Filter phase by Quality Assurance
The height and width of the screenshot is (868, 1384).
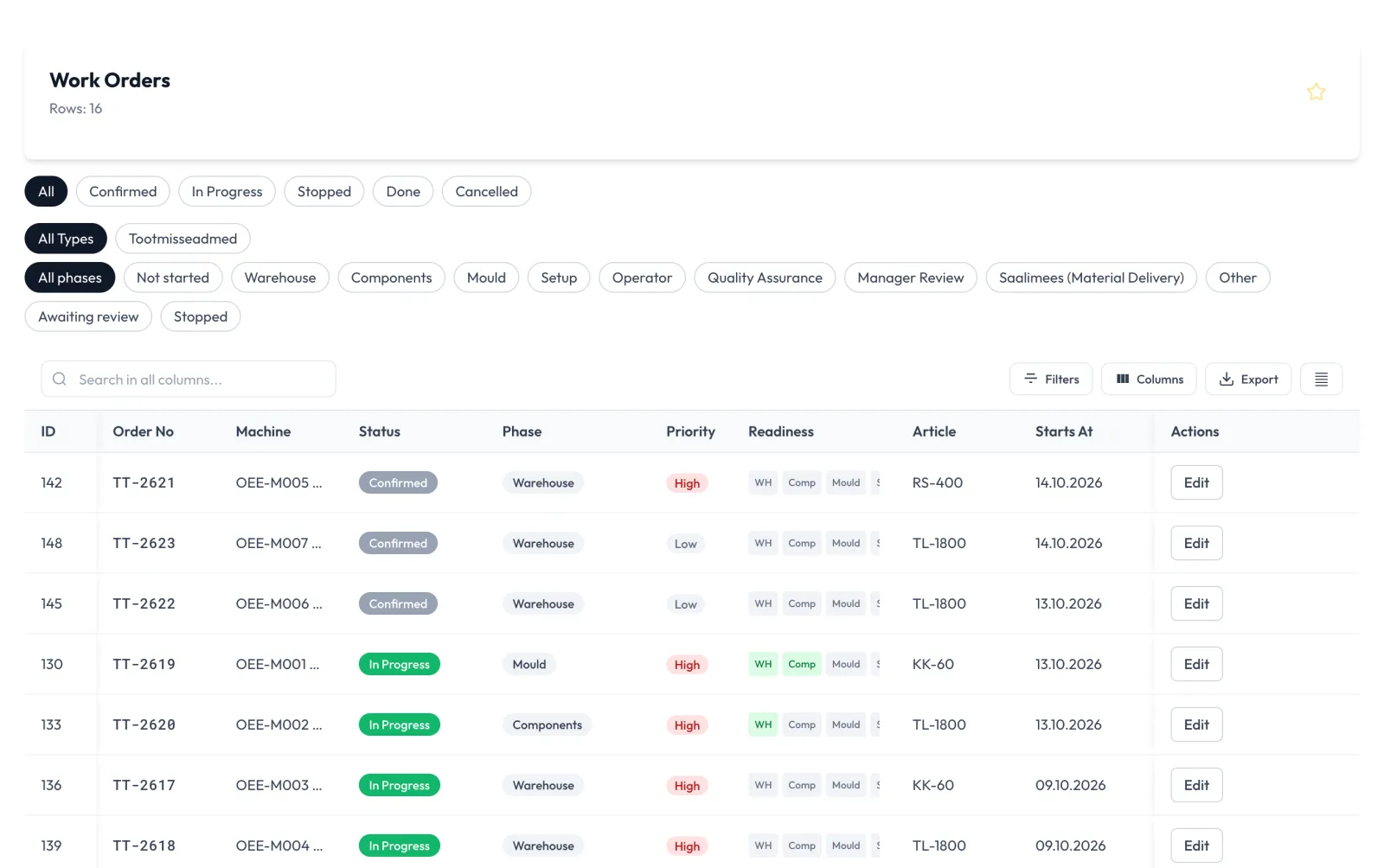click(x=765, y=278)
